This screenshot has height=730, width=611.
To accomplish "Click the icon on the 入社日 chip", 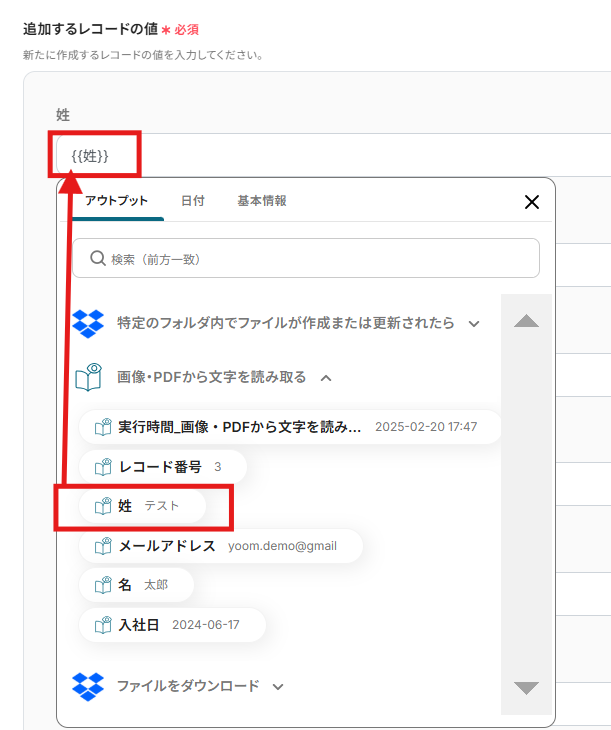I will (x=103, y=625).
